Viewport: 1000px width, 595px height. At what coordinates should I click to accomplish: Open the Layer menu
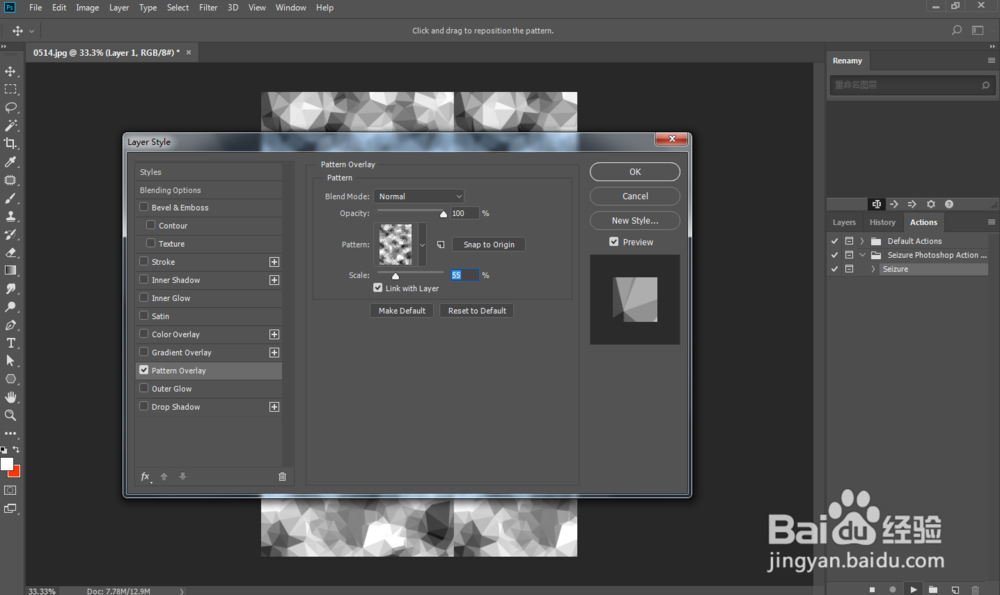pyautogui.click(x=119, y=8)
